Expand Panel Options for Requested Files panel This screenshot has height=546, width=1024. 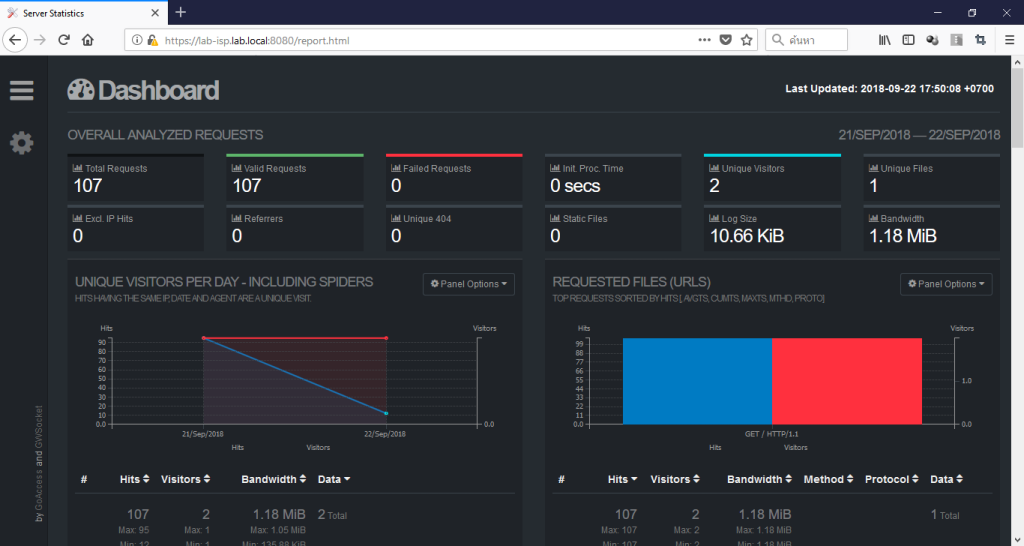click(x=946, y=284)
